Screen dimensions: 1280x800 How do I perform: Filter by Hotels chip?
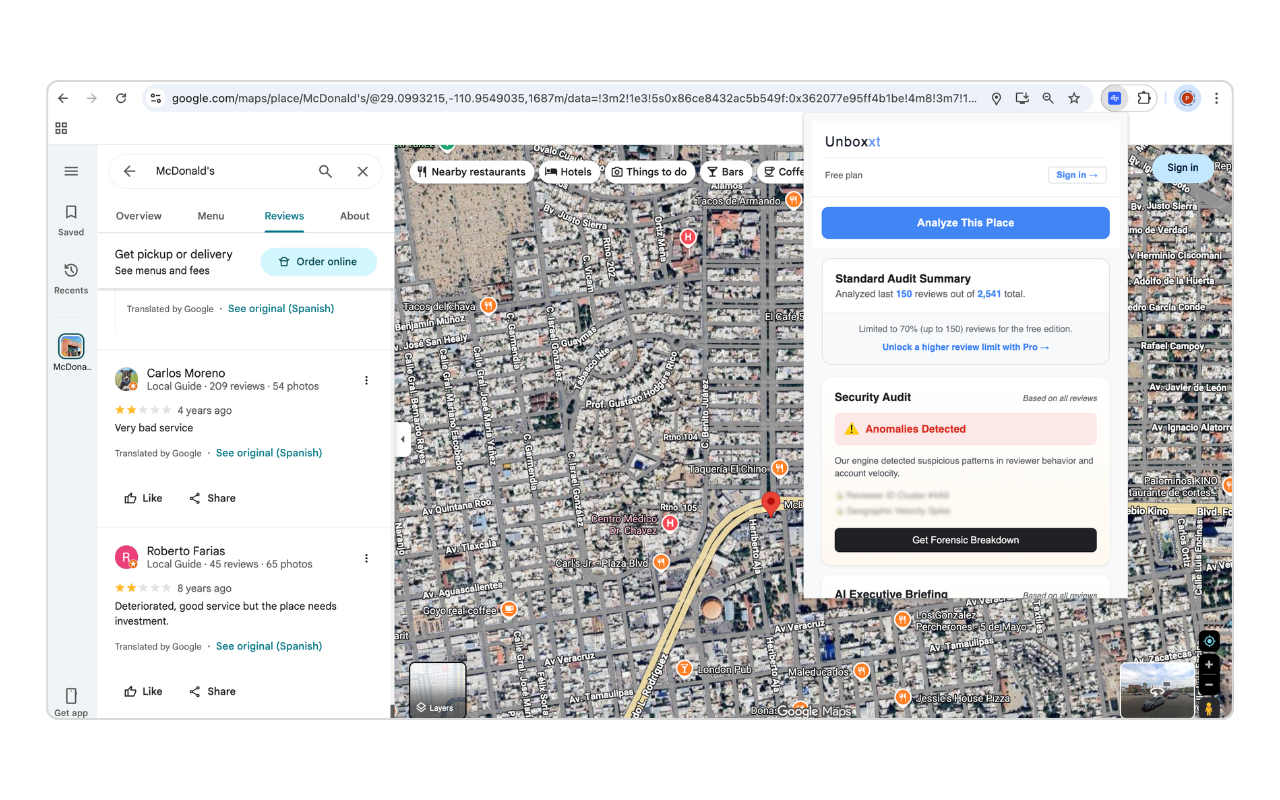(568, 172)
